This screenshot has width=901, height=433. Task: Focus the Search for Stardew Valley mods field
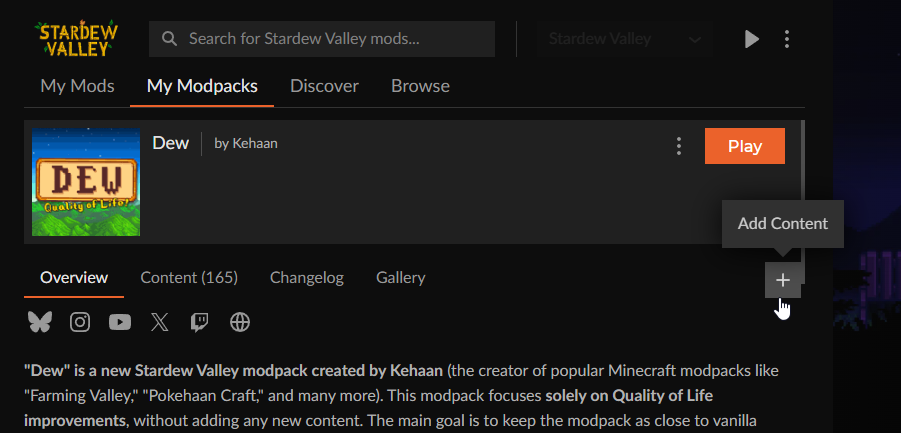coord(322,39)
